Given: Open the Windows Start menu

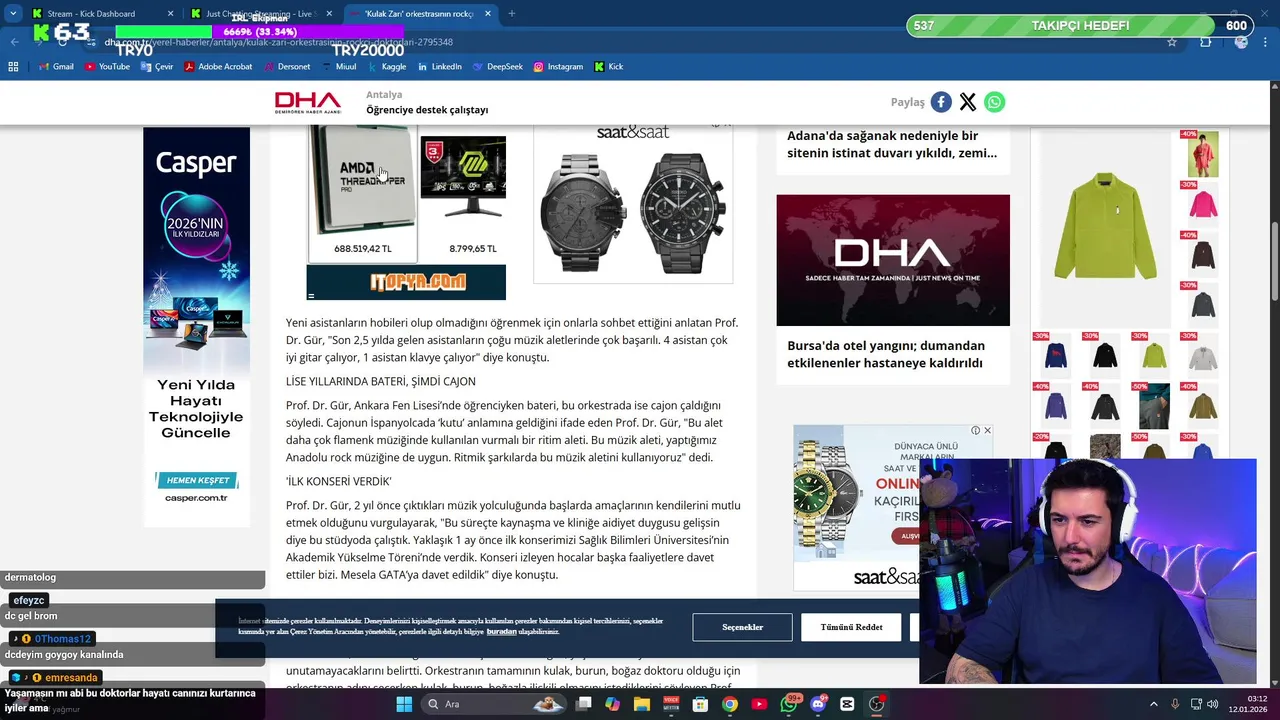Looking at the screenshot, I should coord(404,704).
